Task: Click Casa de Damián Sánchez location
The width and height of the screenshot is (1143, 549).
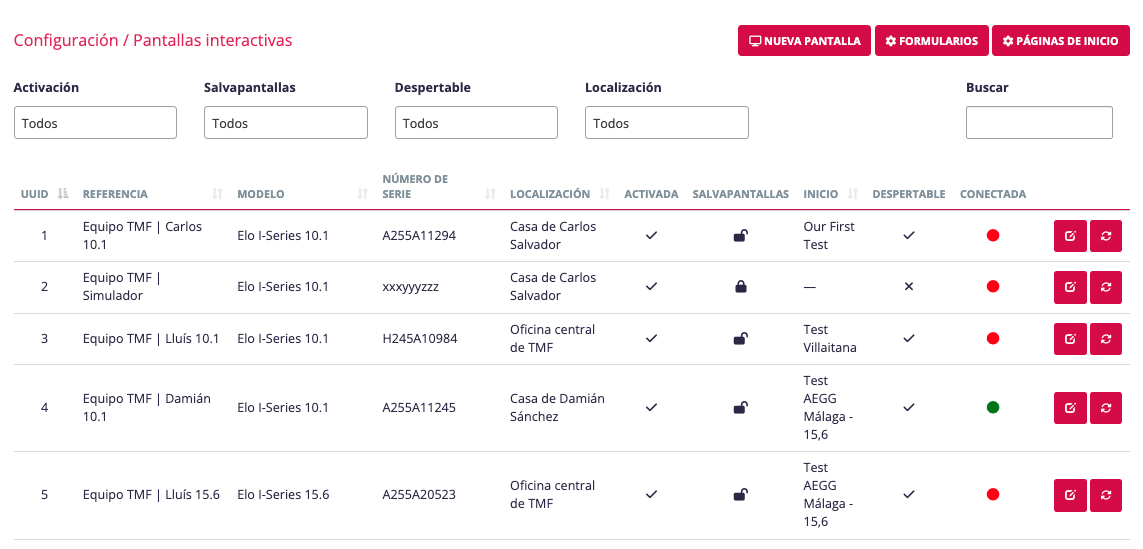Action: (x=557, y=408)
